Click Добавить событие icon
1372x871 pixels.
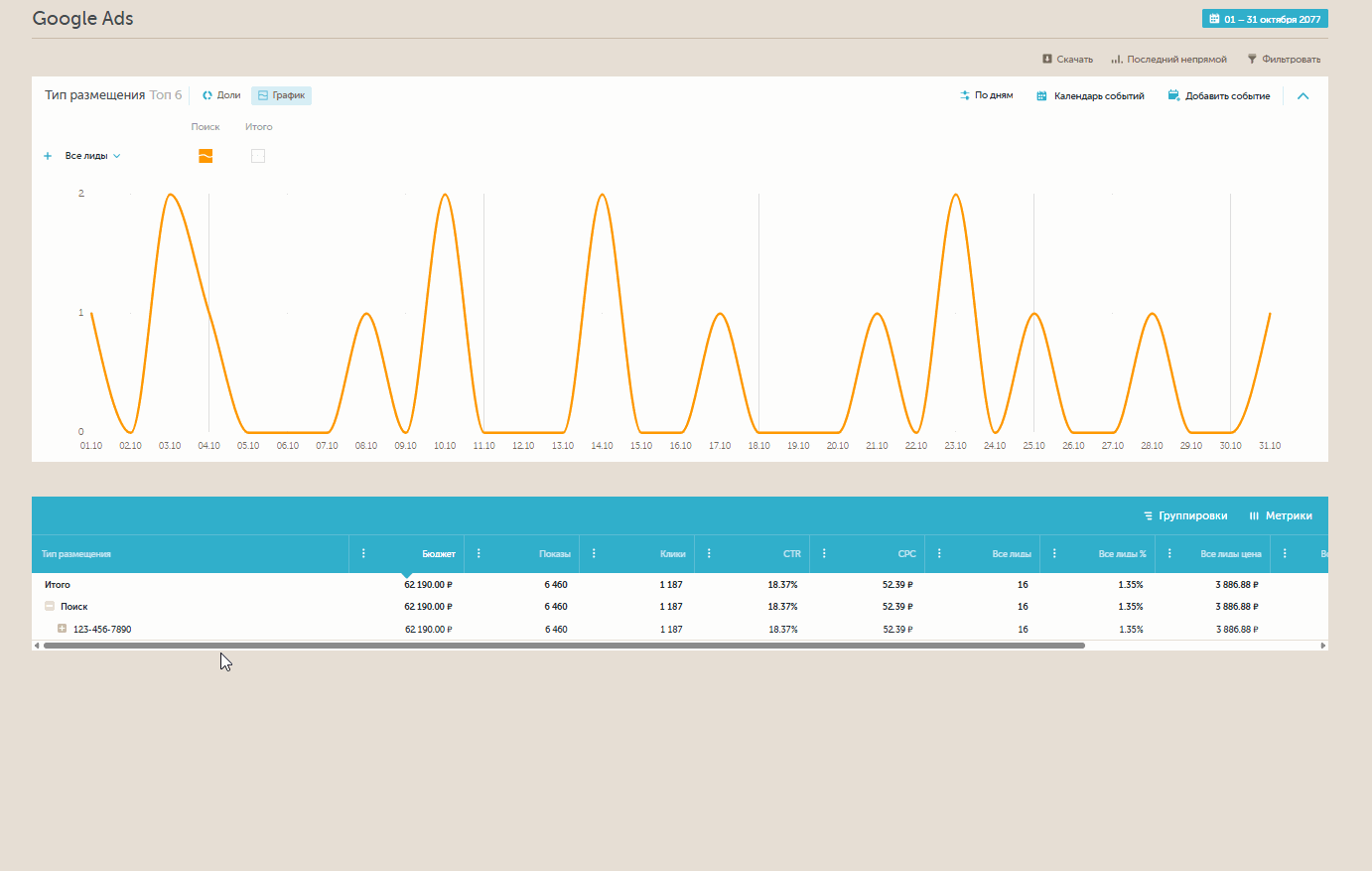pos(1173,96)
